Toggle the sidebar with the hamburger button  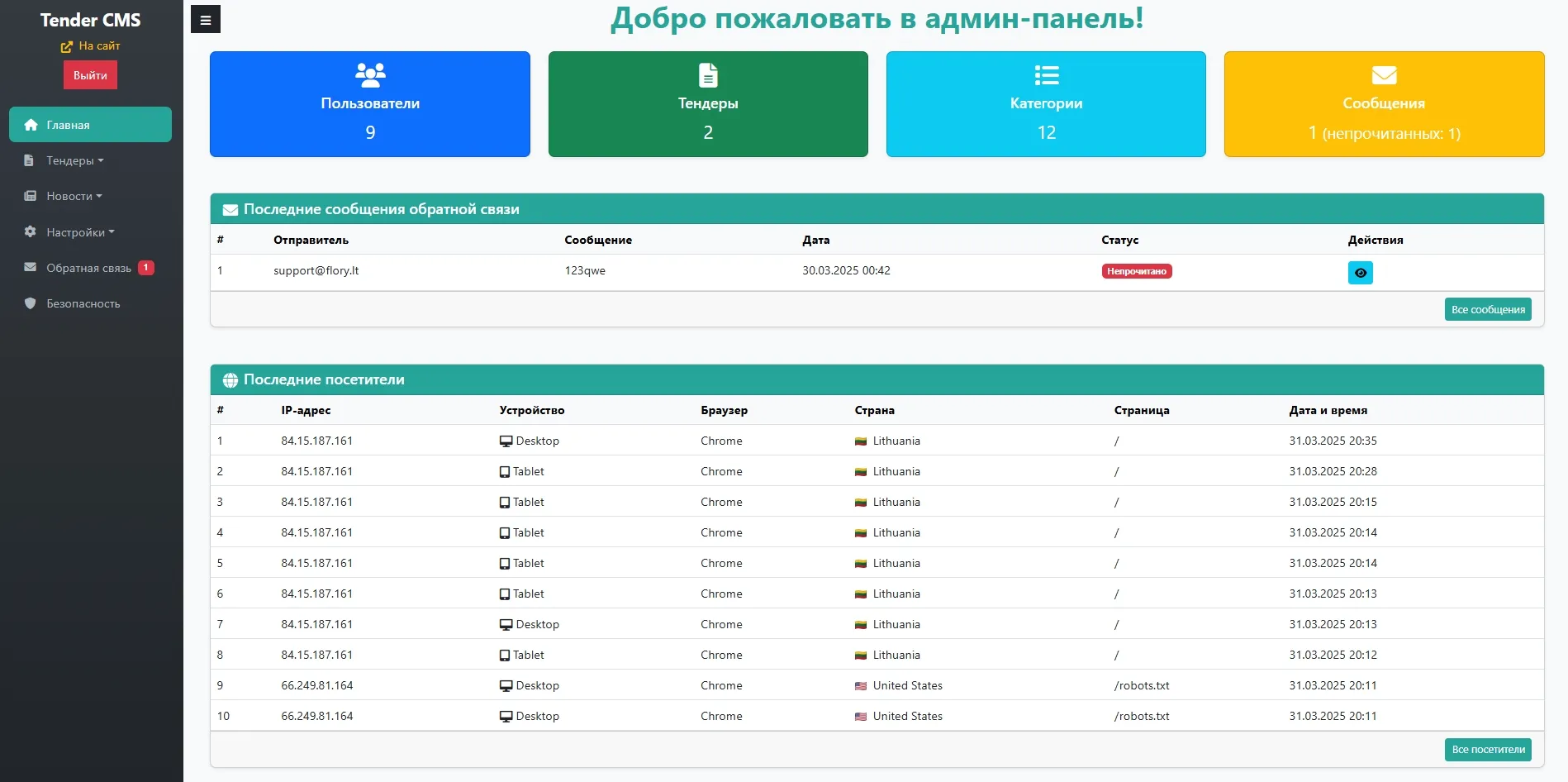[x=205, y=18]
